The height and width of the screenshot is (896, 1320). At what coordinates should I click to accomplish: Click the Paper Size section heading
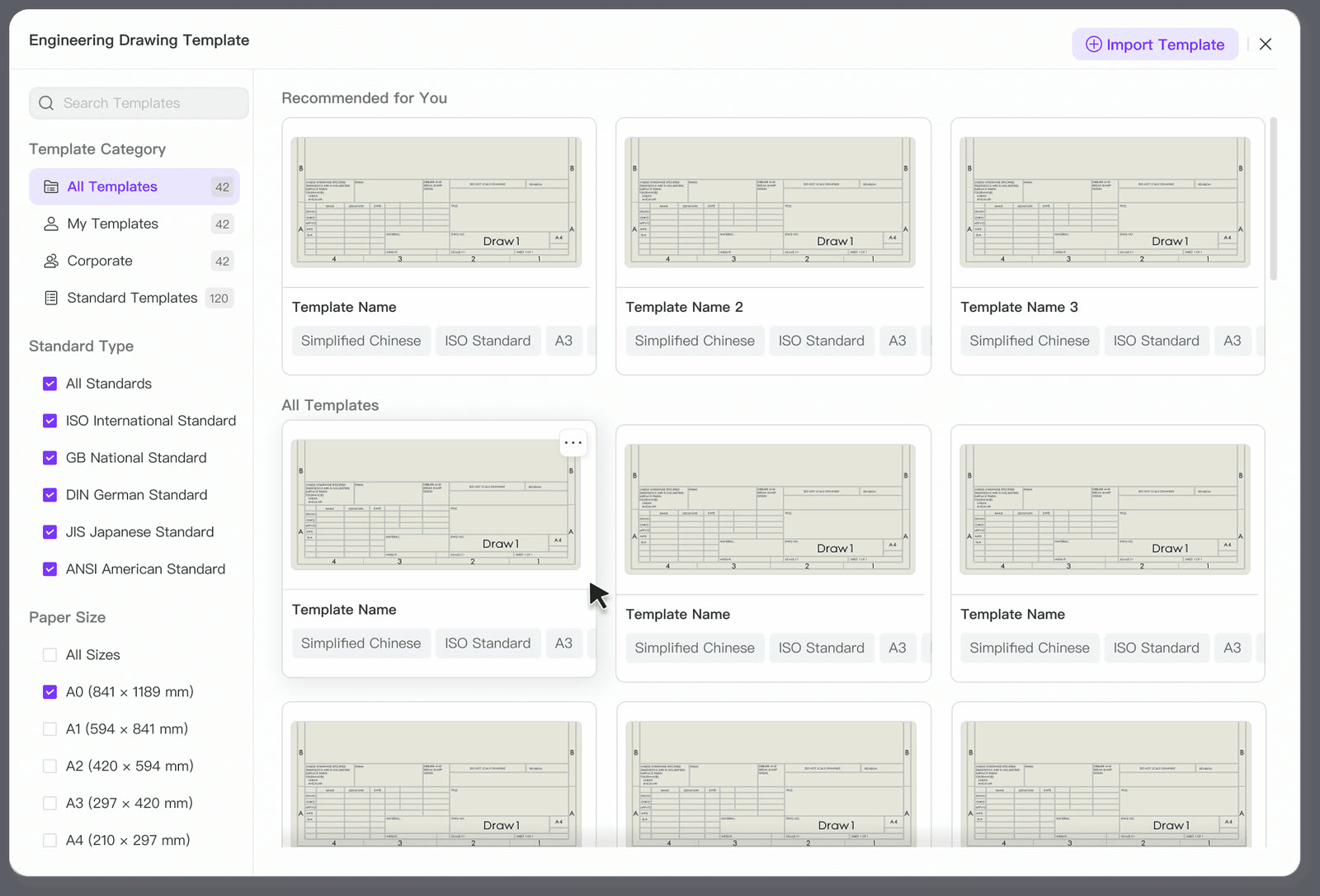tap(67, 617)
